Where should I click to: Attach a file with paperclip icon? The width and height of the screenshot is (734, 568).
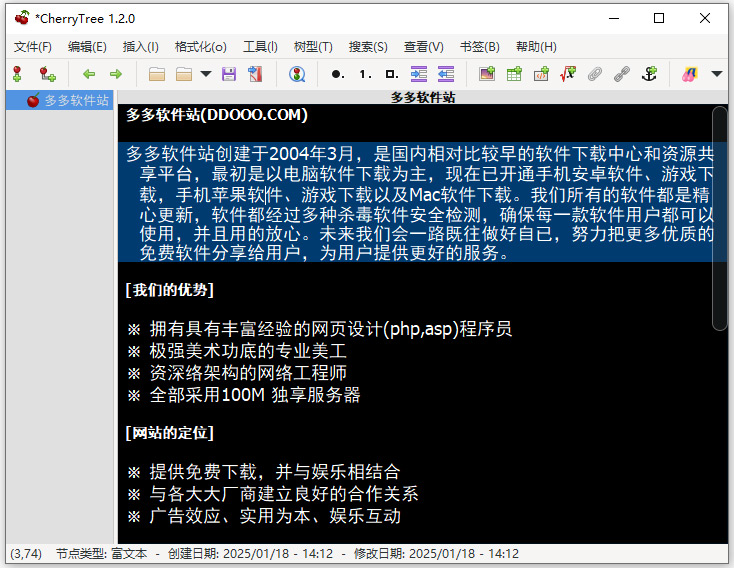click(x=595, y=74)
